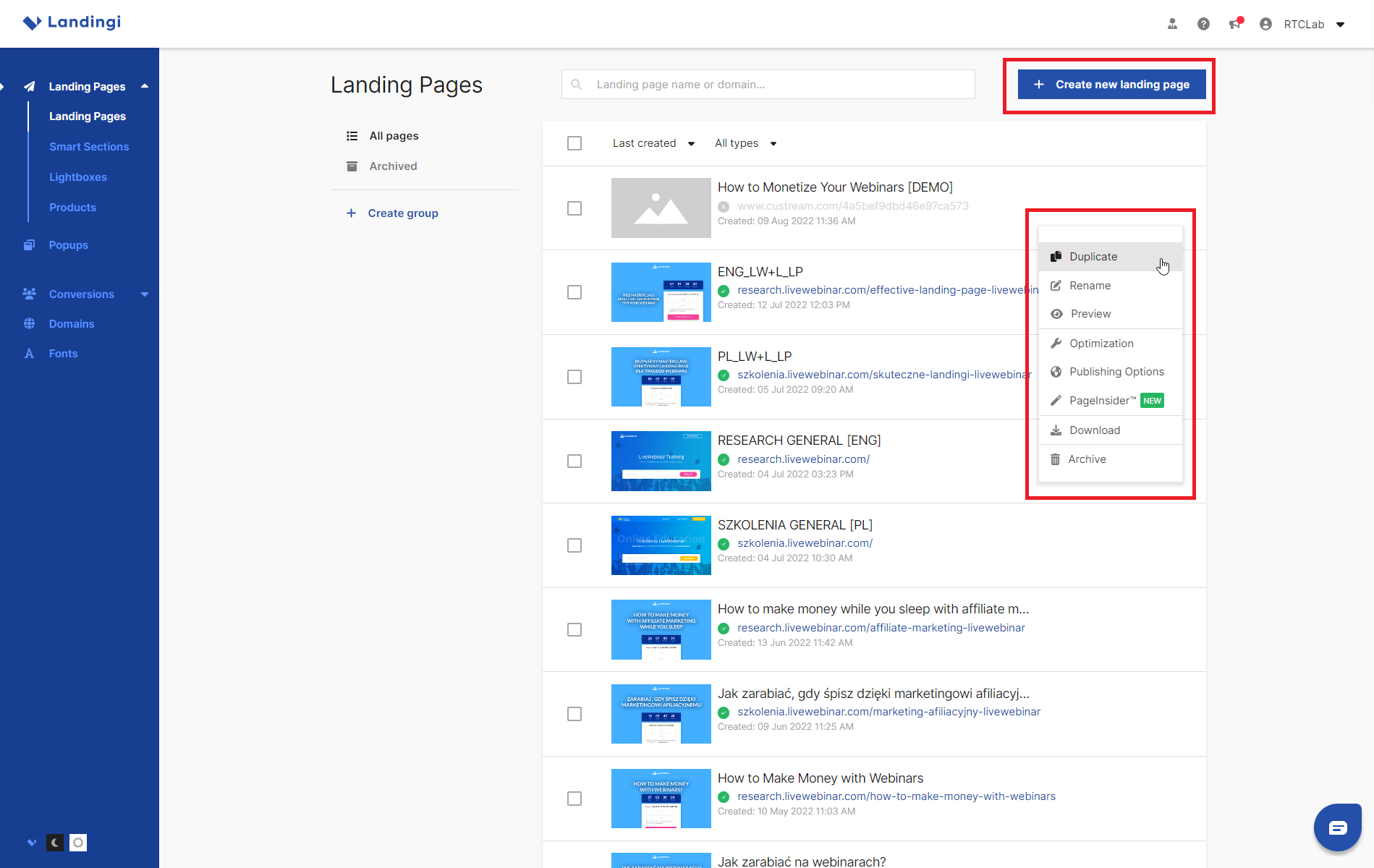Open the announcements megaphone icon
This screenshot has height=868, width=1374.
click(1235, 24)
